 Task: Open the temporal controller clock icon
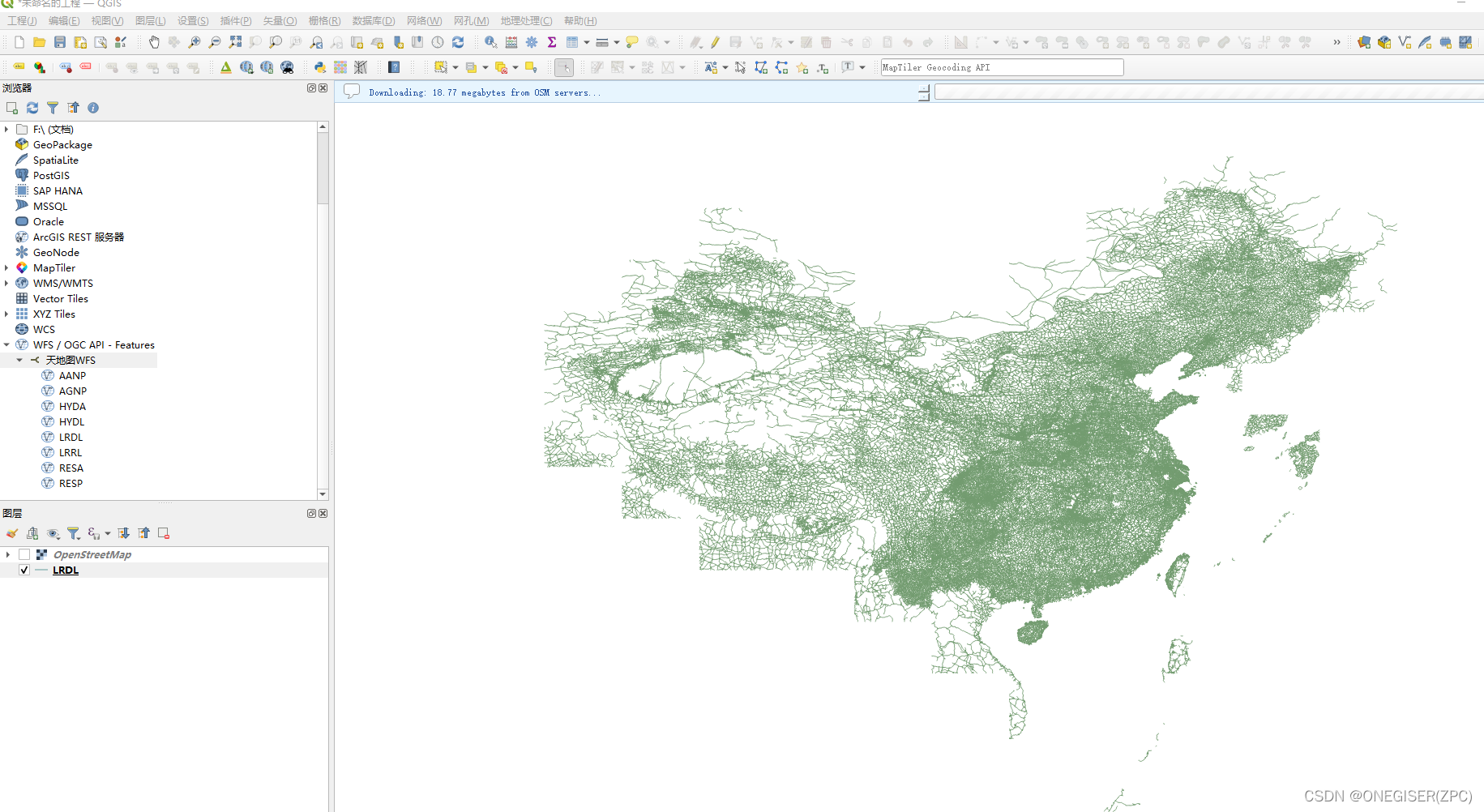438,42
